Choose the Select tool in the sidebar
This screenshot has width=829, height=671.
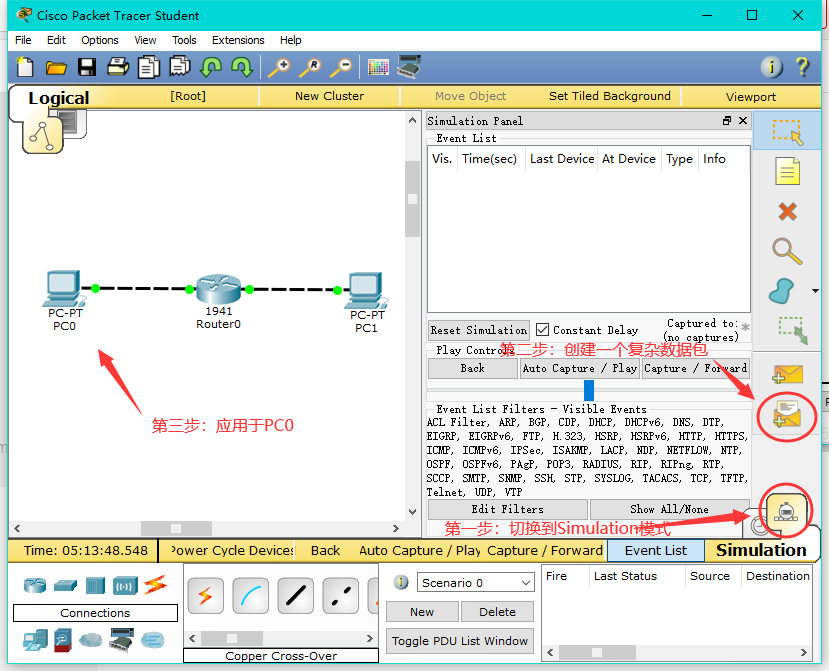787,132
